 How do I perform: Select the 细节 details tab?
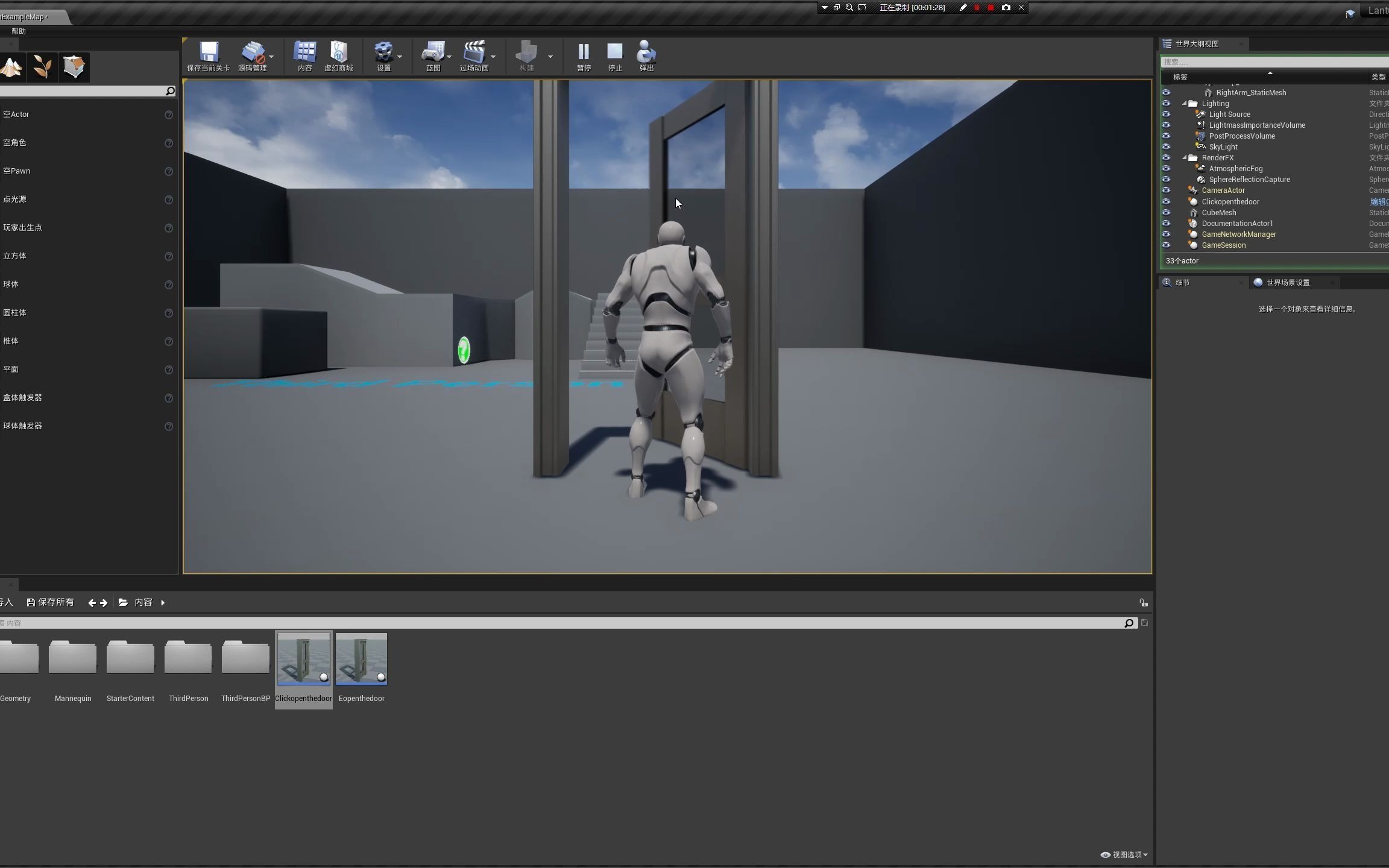pyautogui.click(x=1180, y=282)
